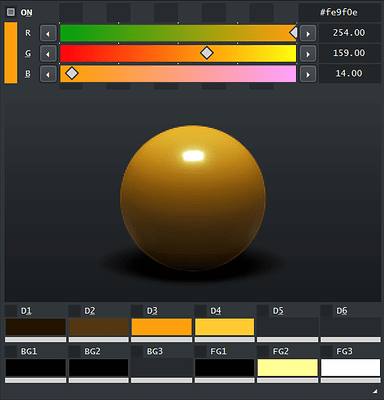Toggle the D5 checkbox
The width and height of the screenshot is (384, 400).
tap(263, 311)
